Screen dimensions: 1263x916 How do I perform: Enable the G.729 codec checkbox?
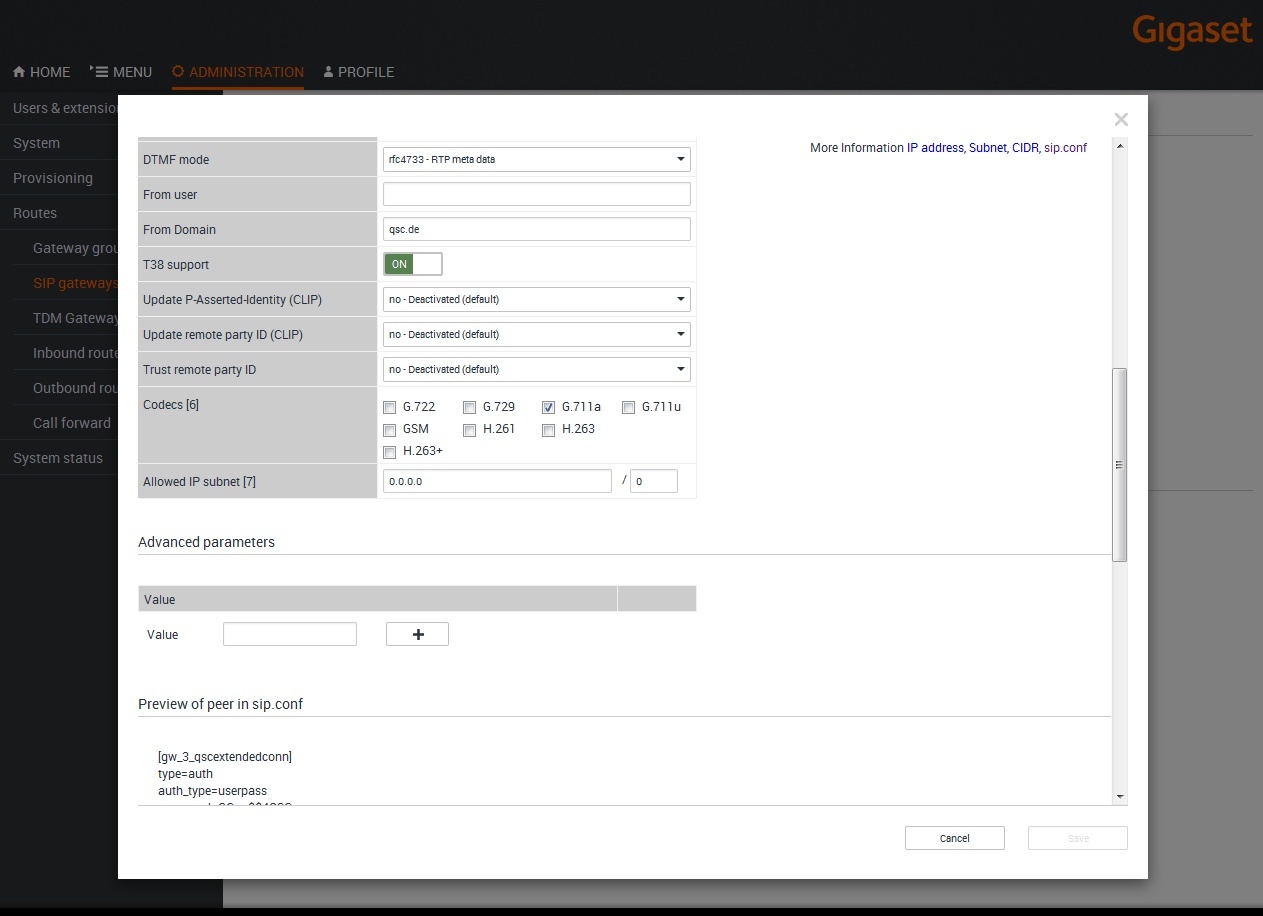tap(469, 407)
